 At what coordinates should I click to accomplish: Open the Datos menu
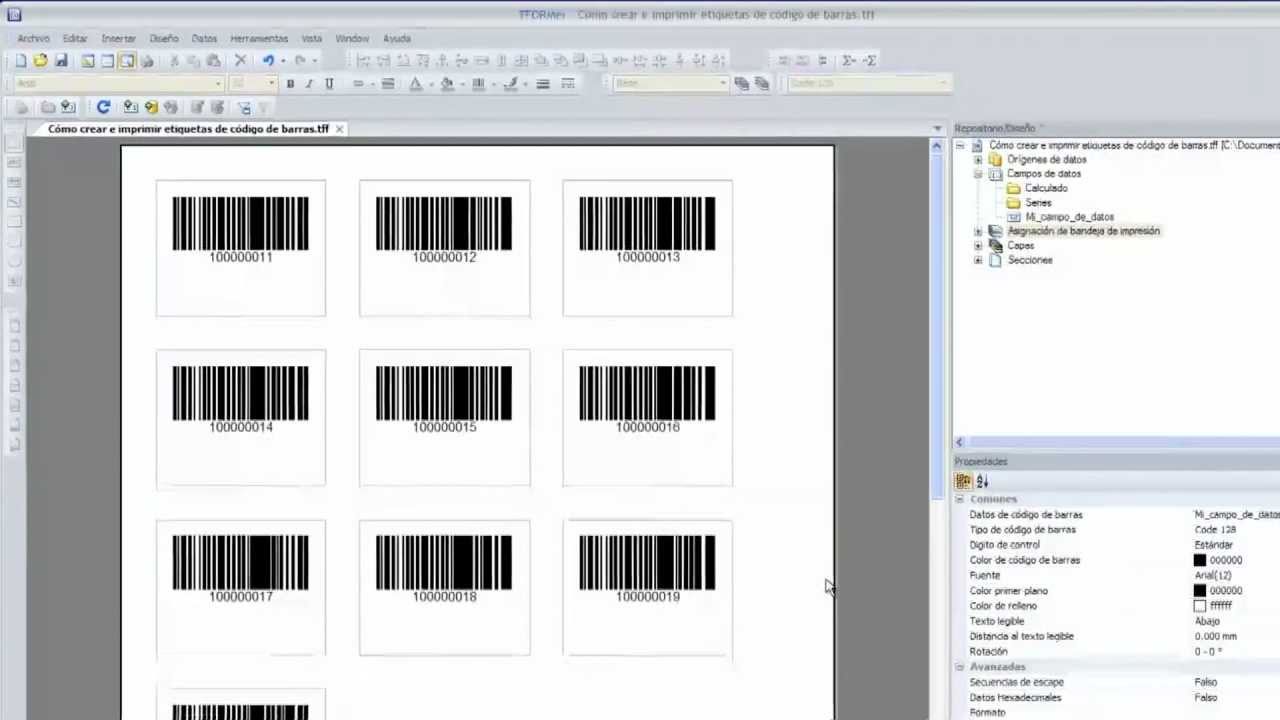tap(204, 39)
